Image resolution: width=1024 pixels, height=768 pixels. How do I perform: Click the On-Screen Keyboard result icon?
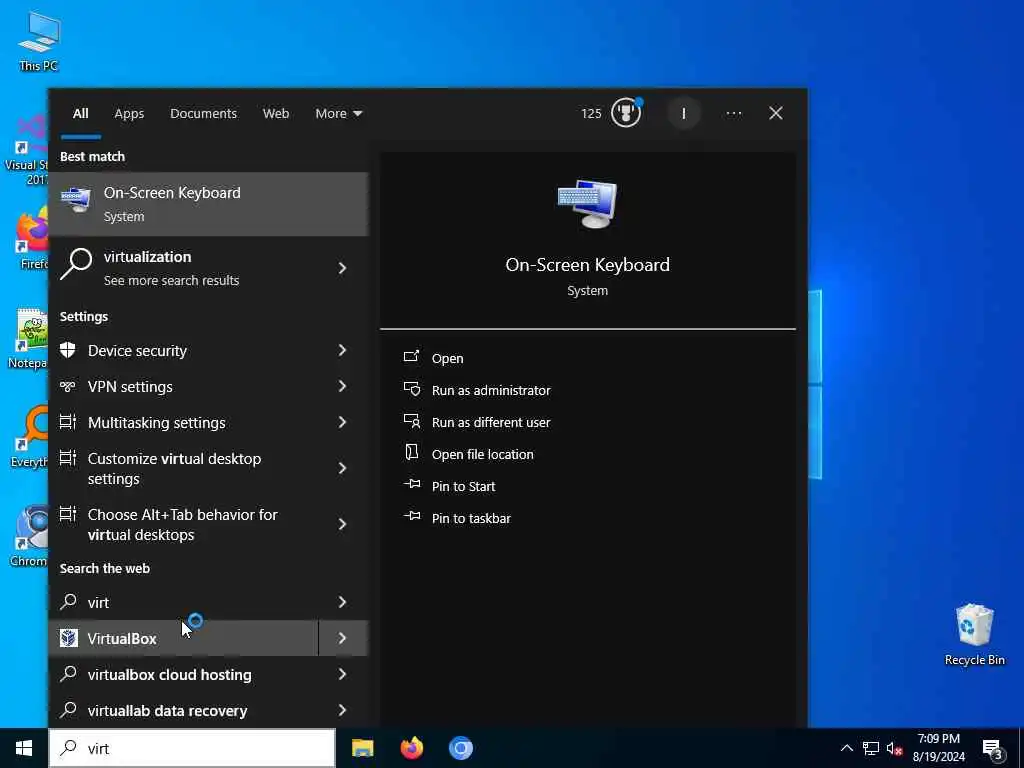[x=76, y=199]
